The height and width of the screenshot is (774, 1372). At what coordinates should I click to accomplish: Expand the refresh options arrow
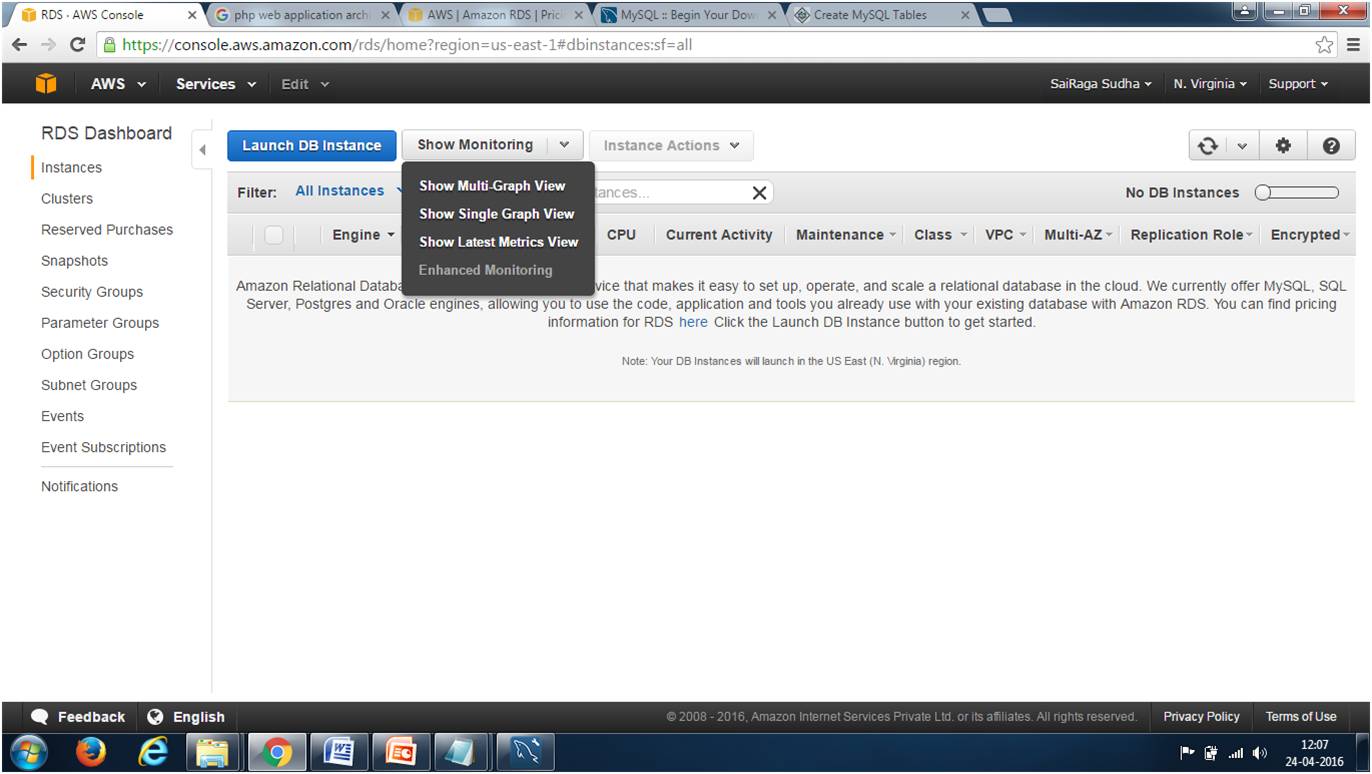[1242, 146]
